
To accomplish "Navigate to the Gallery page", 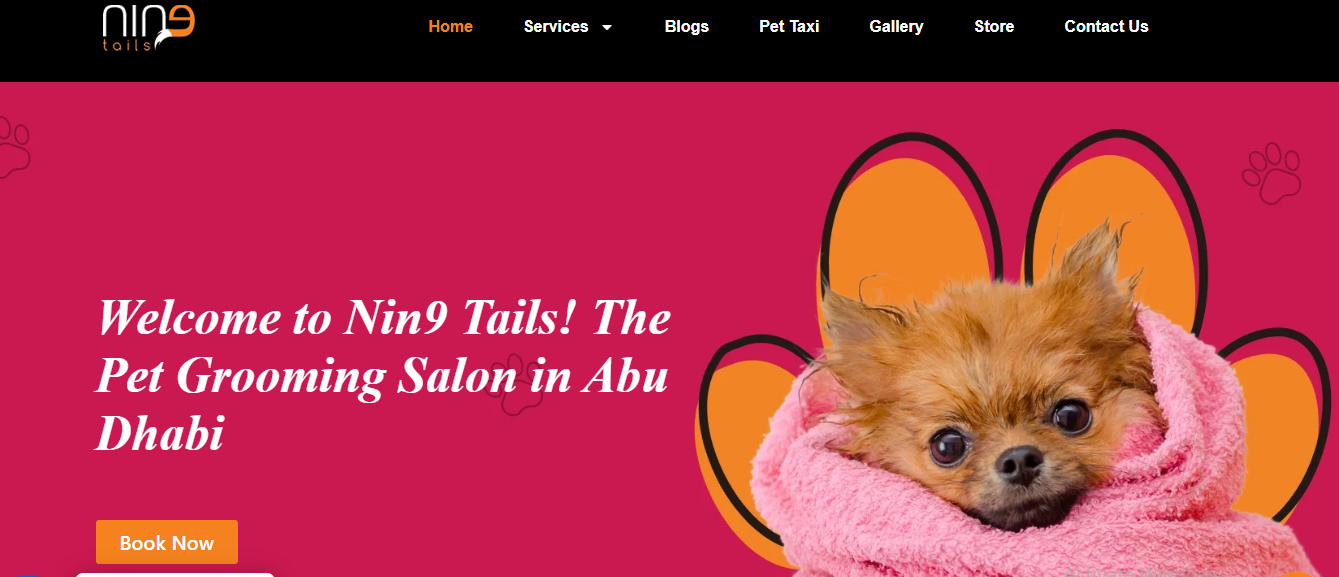I will [x=896, y=27].
